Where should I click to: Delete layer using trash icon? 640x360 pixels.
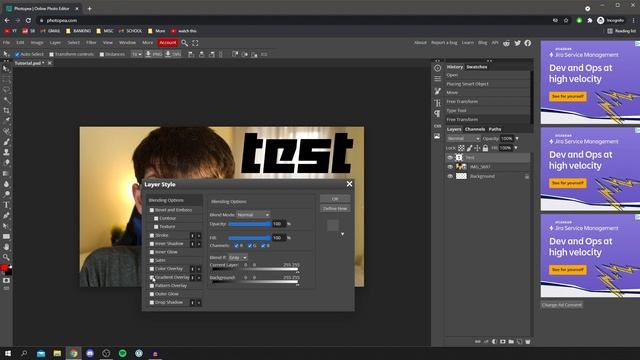pyautogui.click(x=528, y=342)
